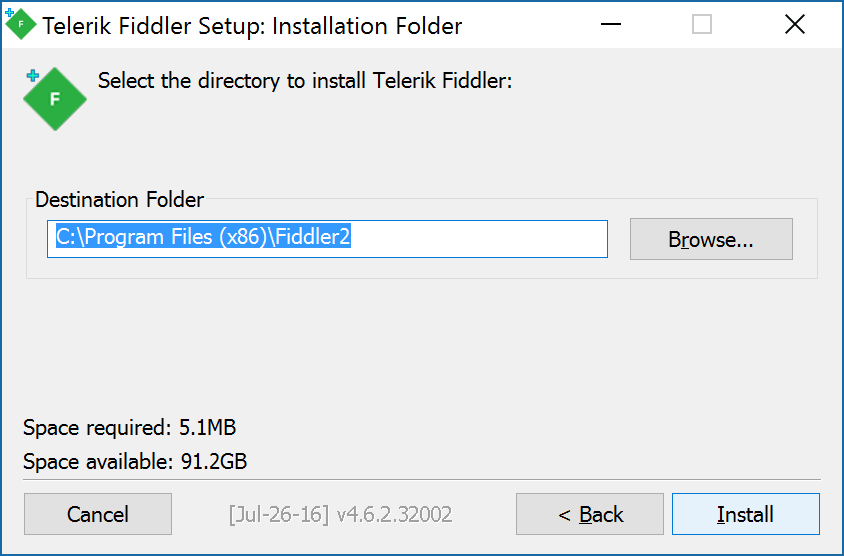Click the small Fiddler icon in title bar

[20, 24]
